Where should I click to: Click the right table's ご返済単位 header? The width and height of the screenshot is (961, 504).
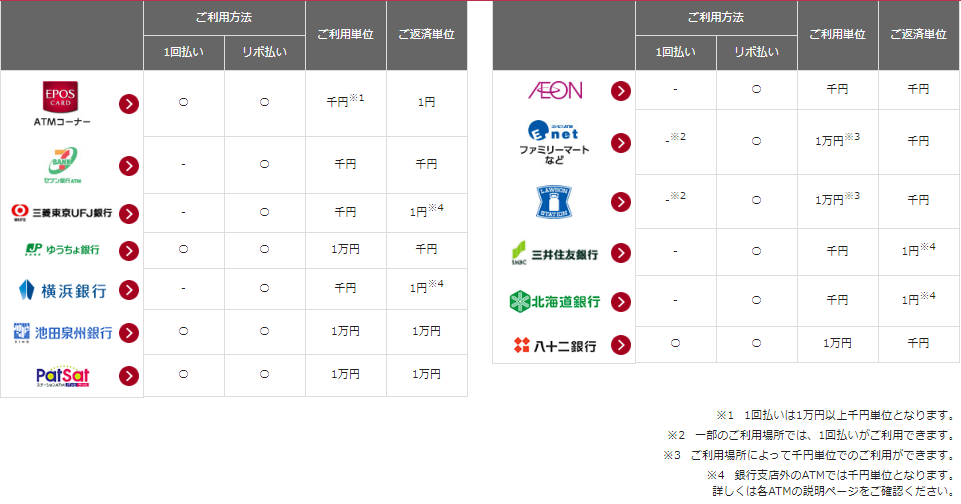pos(918,35)
